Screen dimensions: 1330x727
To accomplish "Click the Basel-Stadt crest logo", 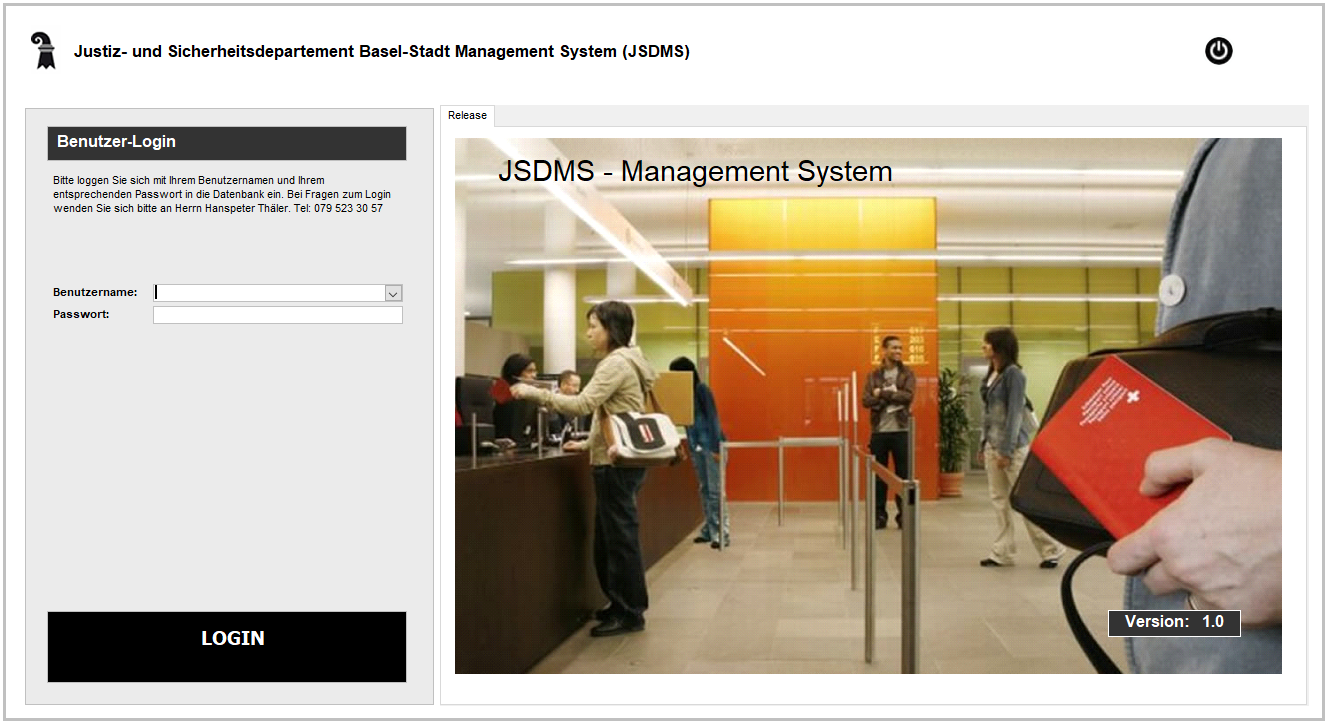I will [43, 51].
